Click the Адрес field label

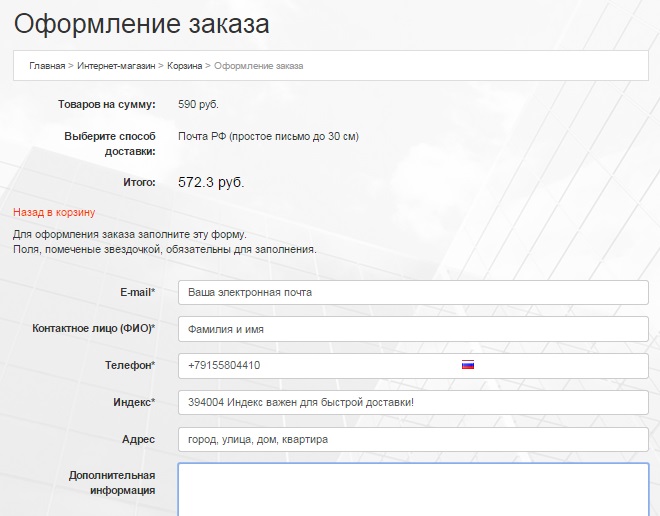coord(138,439)
